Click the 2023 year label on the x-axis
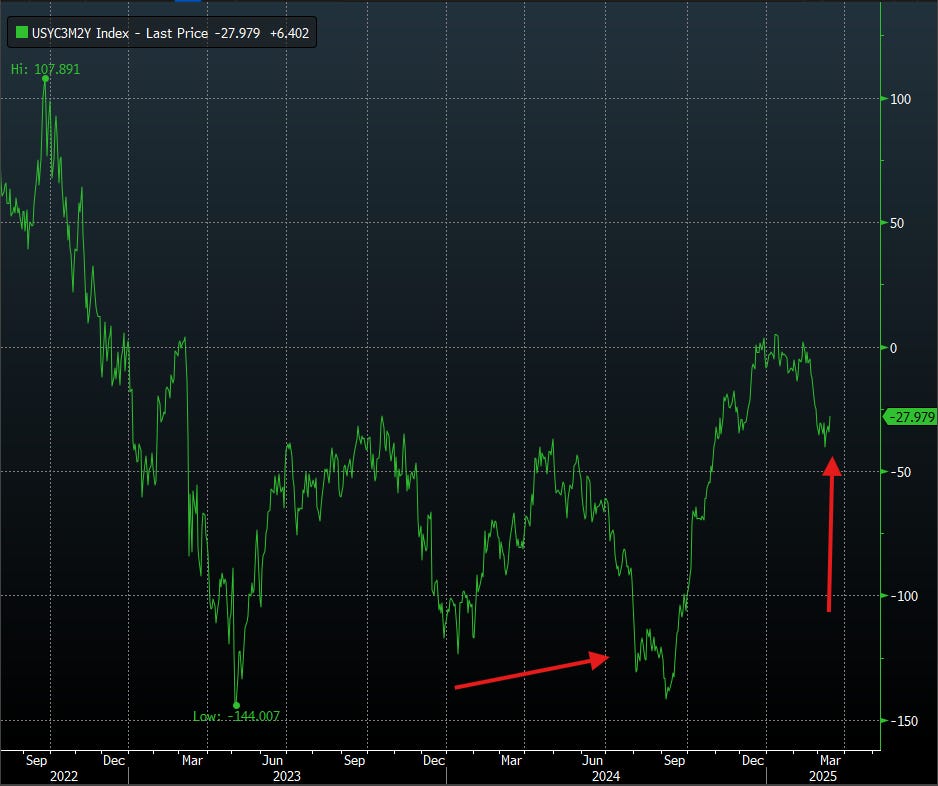Viewport: 938px width, 786px height. coord(287,776)
